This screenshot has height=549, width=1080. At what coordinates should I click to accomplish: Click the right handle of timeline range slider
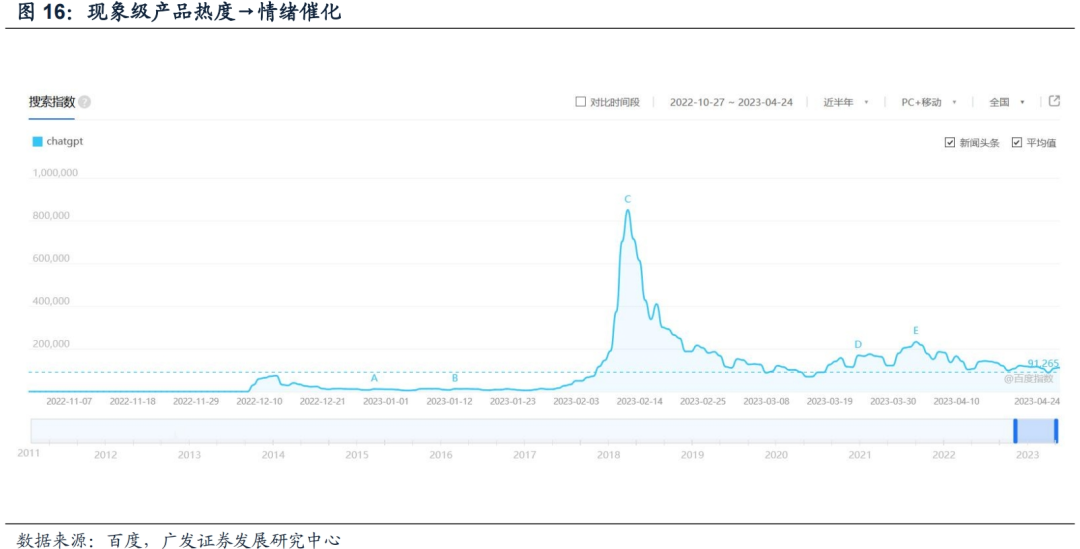pos(1056,431)
